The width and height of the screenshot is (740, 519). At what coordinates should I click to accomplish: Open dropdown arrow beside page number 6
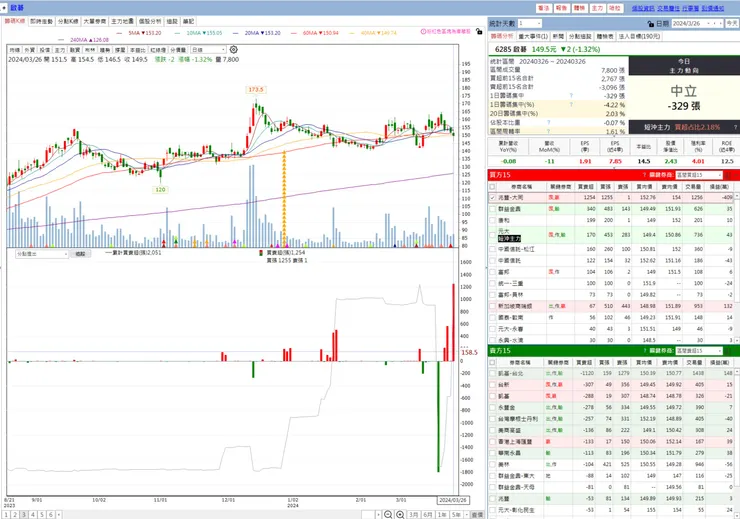[59, 515]
